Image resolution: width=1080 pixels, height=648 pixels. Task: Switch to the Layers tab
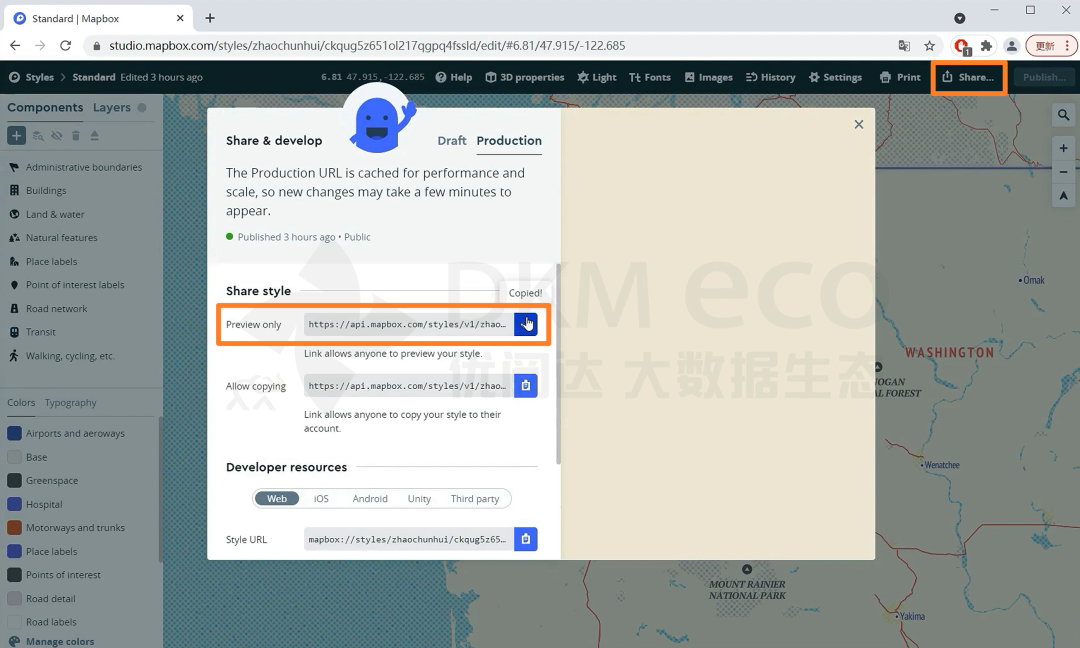point(112,107)
